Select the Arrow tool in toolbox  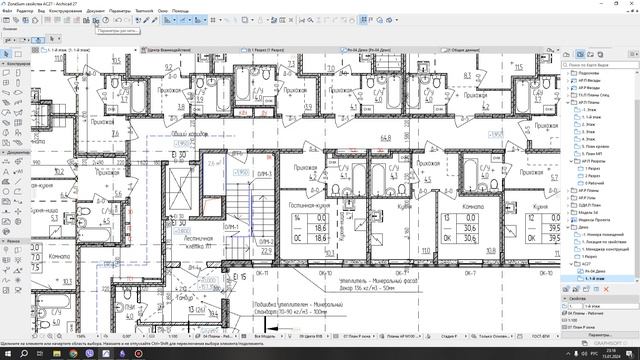click(x=6, y=54)
